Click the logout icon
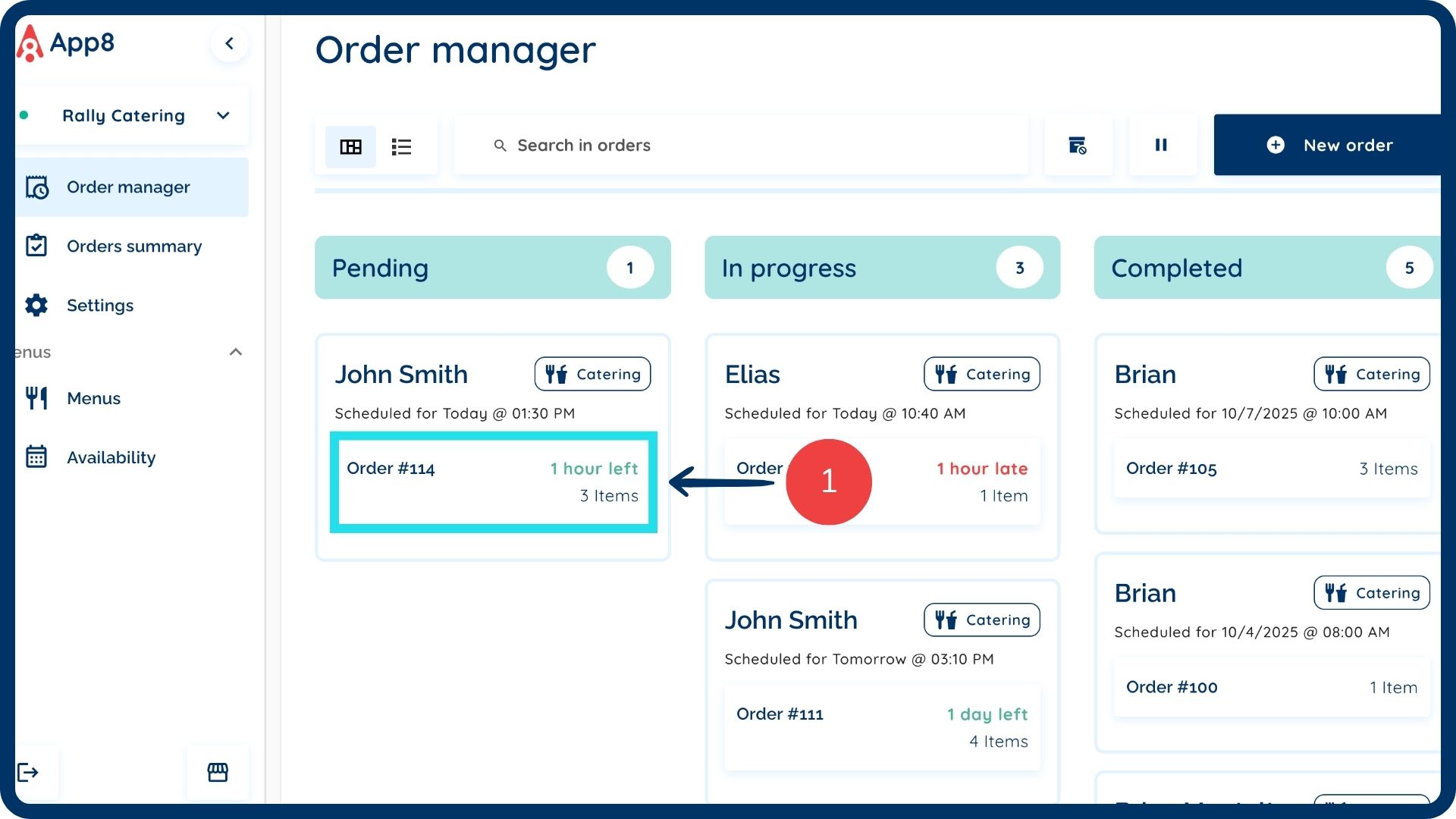This screenshot has width=1456, height=819. coord(28,772)
